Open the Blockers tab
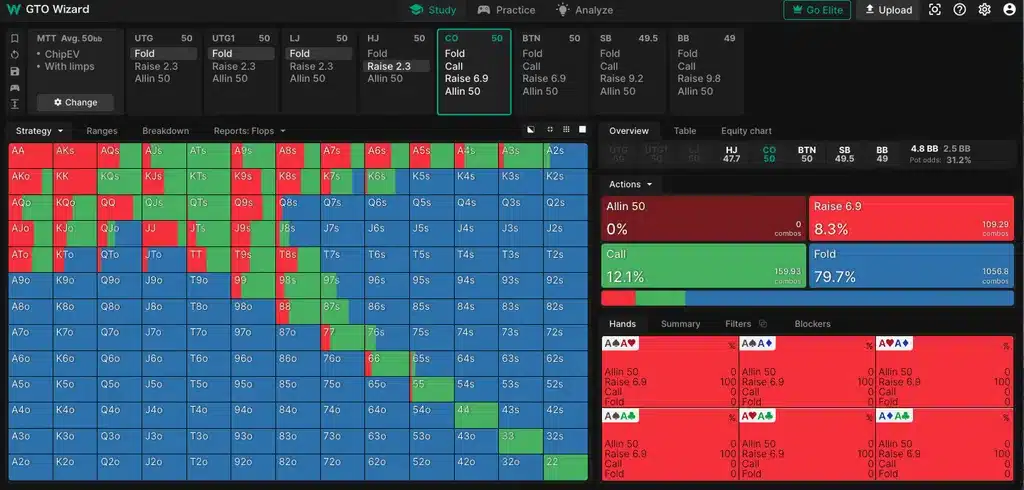1024x490 pixels. click(x=812, y=324)
